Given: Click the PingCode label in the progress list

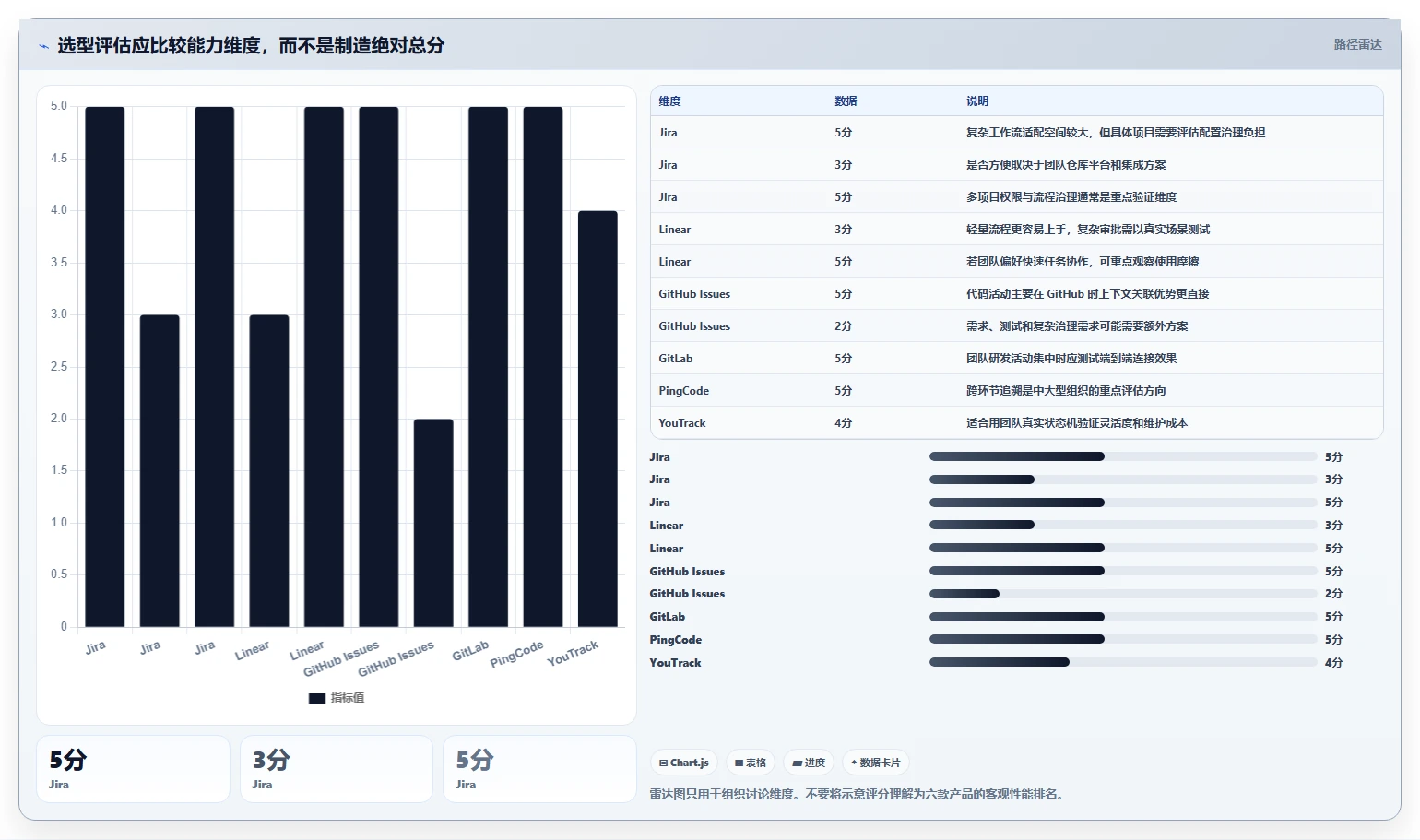Looking at the screenshot, I should click(x=676, y=640).
